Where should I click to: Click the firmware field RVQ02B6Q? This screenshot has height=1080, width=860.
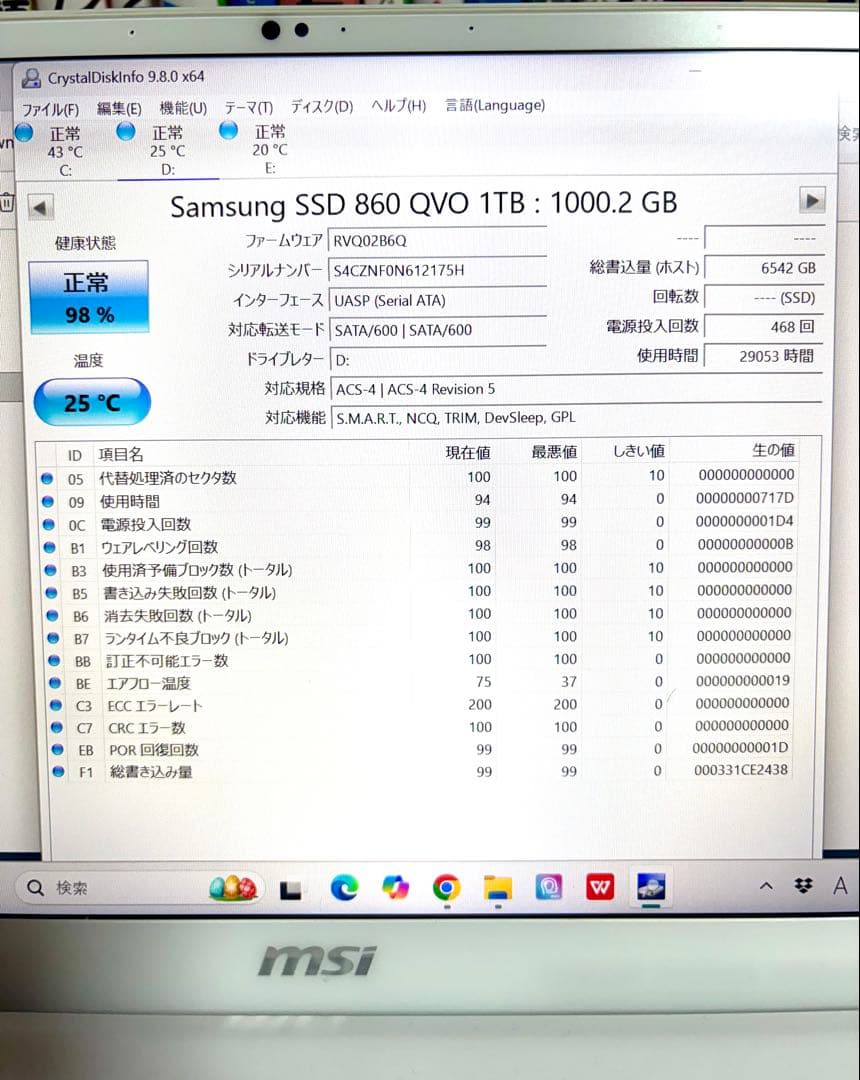coord(437,241)
